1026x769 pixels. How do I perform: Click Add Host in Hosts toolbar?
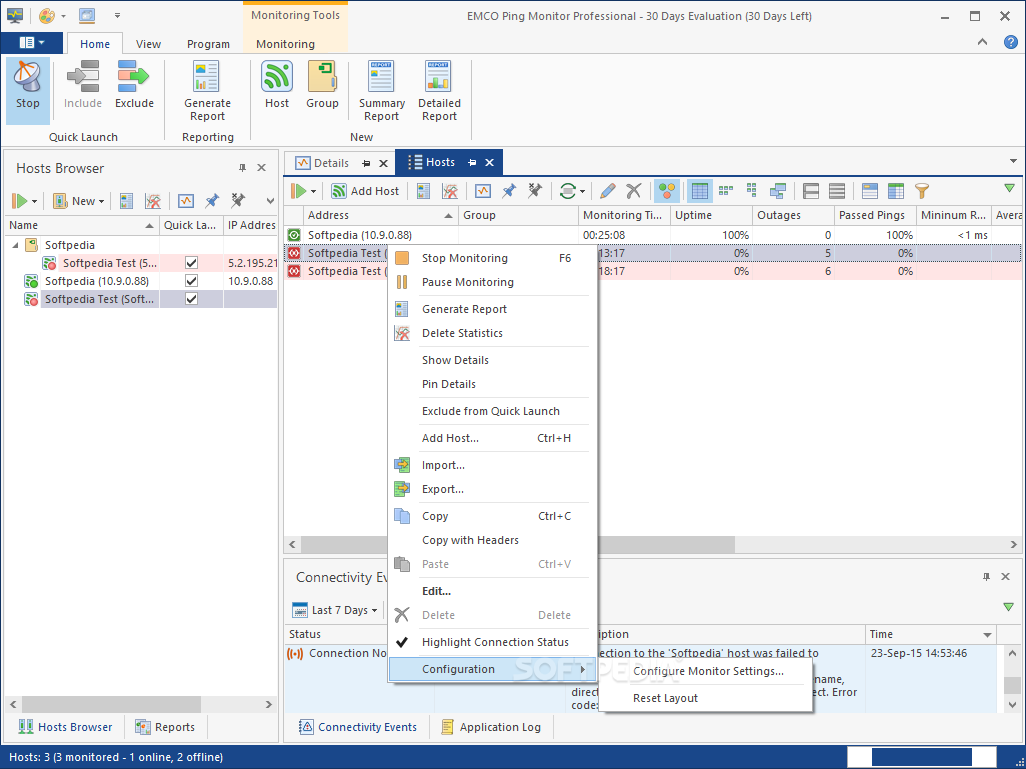pos(365,190)
